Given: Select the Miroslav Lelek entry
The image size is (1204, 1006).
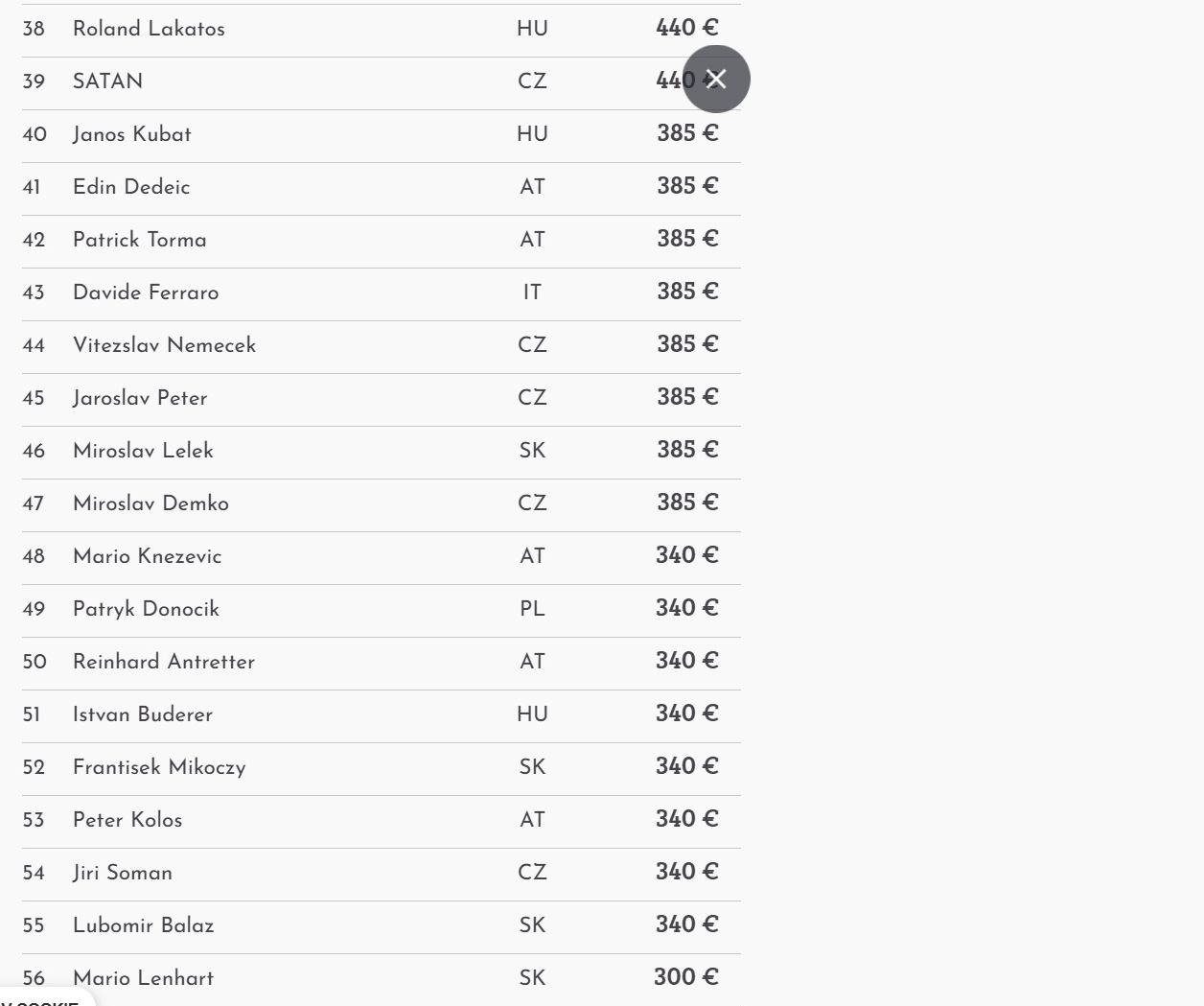Looking at the screenshot, I should click(x=143, y=451).
